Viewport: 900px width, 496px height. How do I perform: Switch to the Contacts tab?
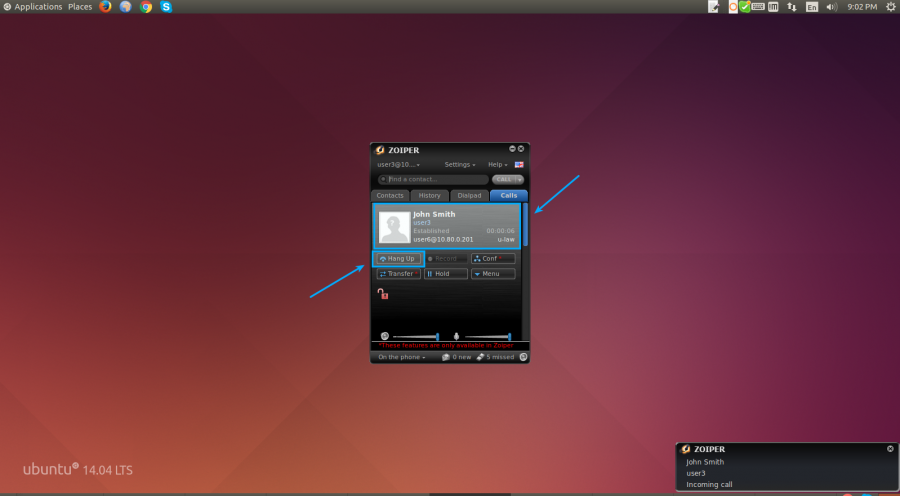pos(390,196)
